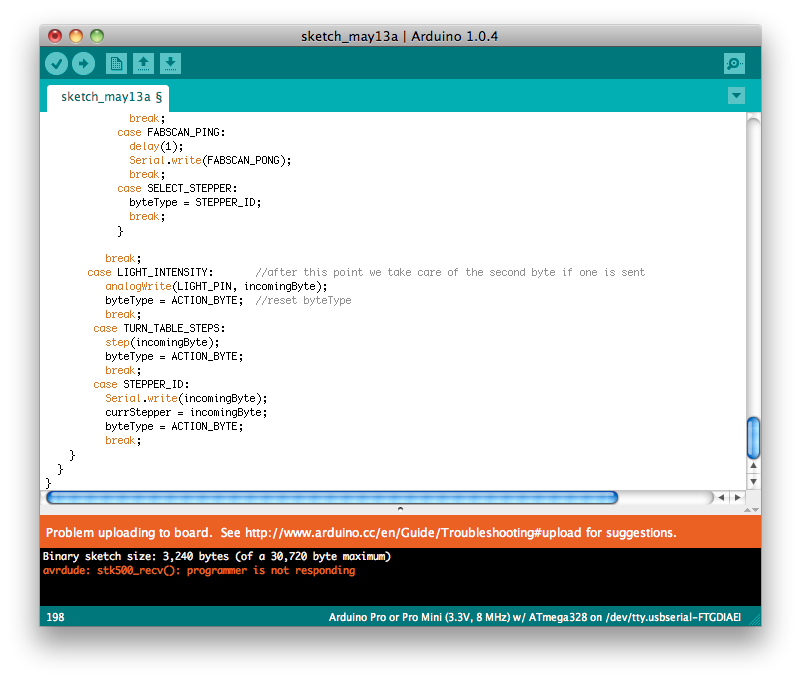This screenshot has height=681, width=801.
Task: Click the Verify/Compile checkmark icon
Action: pyautogui.click(x=57, y=63)
